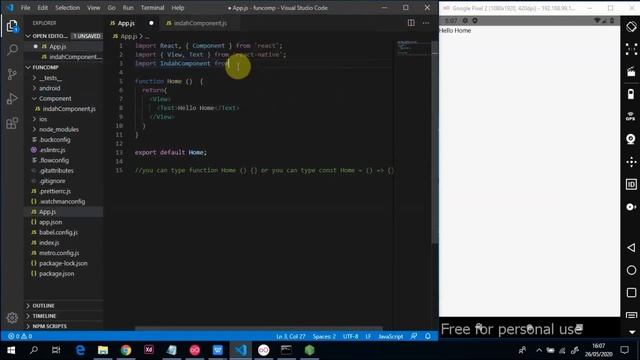Open the Edit menu
Screen dimensions: 640x360
click(x=42, y=8)
